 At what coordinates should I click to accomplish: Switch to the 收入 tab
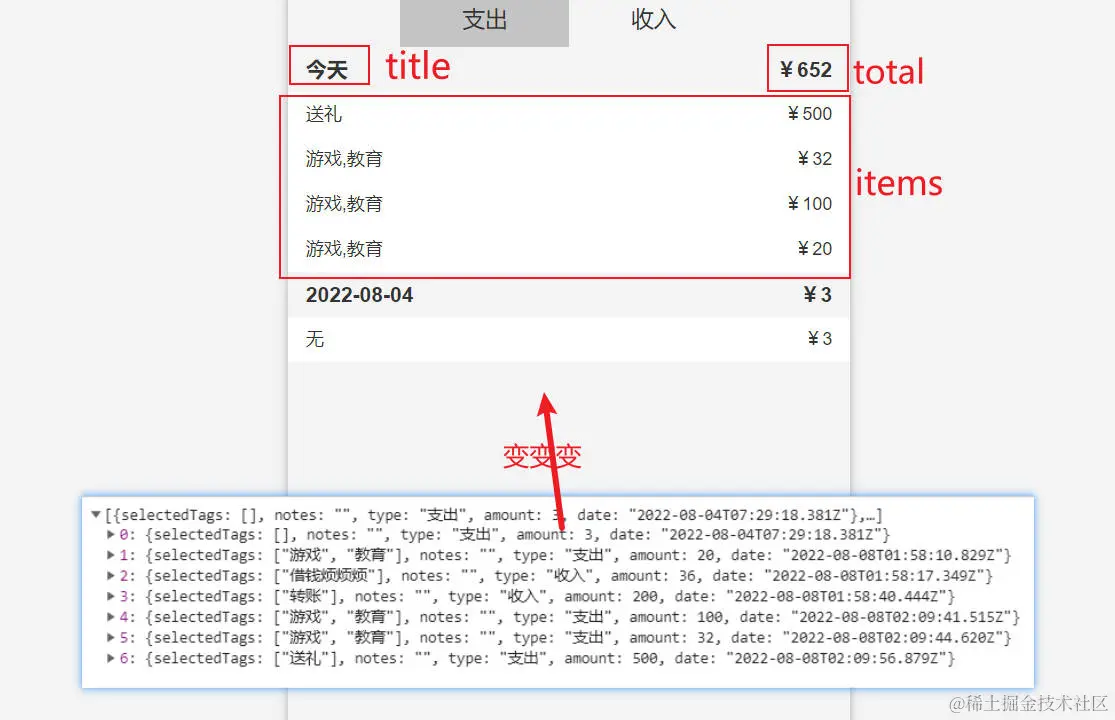(653, 20)
